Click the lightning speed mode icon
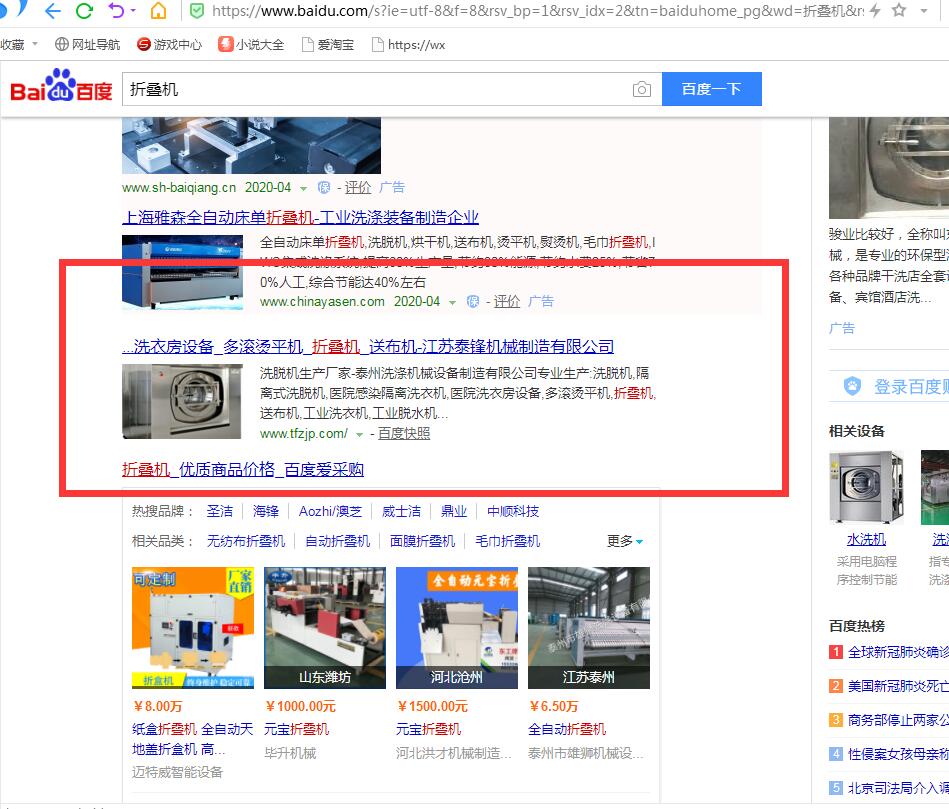949x809 pixels. [x=875, y=10]
